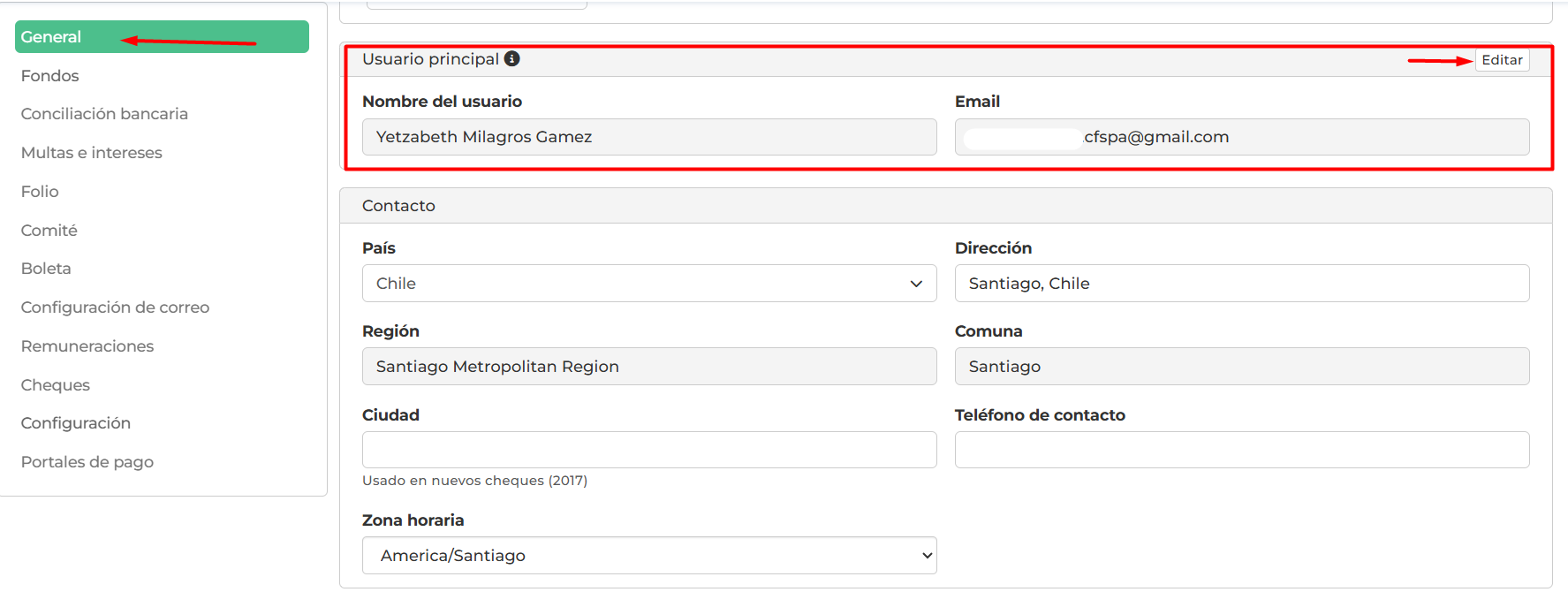Open Multas e intereses menu item

tap(92, 153)
